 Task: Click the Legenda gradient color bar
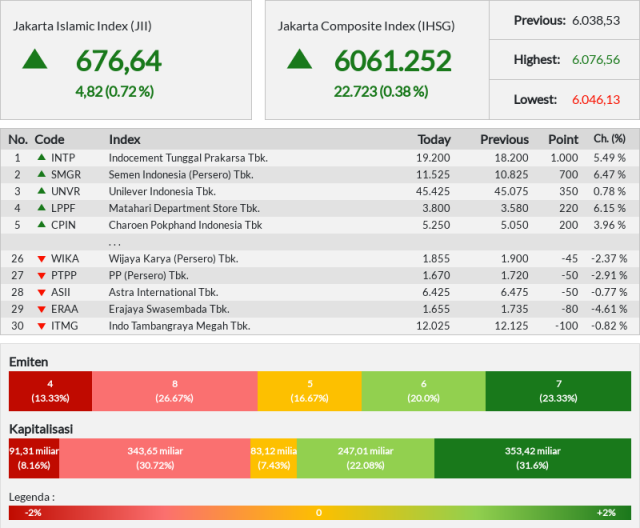pos(320,512)
